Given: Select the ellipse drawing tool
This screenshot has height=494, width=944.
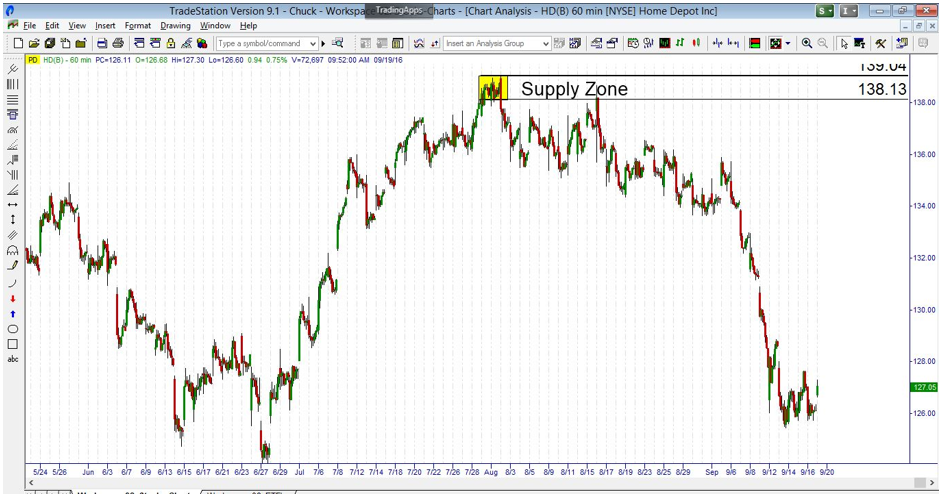Looking at the screenshot, I should pyautogui.click(x=13, y=329).
